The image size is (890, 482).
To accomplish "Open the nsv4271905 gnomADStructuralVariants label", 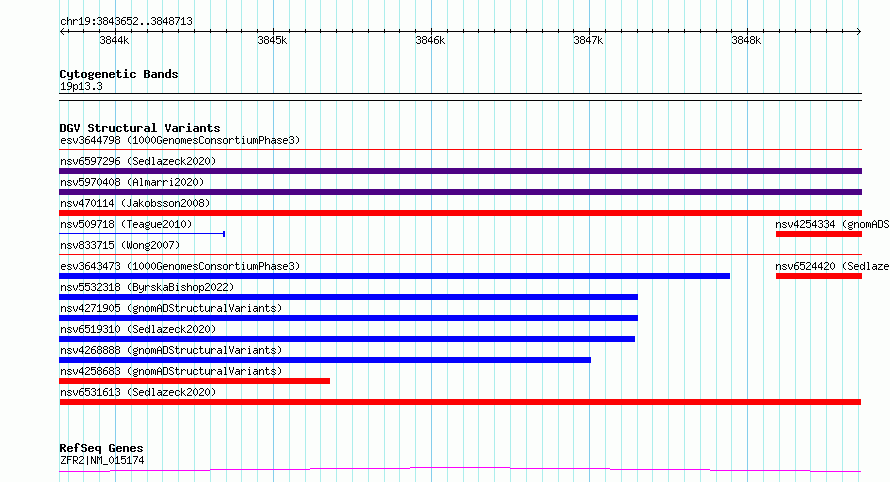I will [171, 308].
